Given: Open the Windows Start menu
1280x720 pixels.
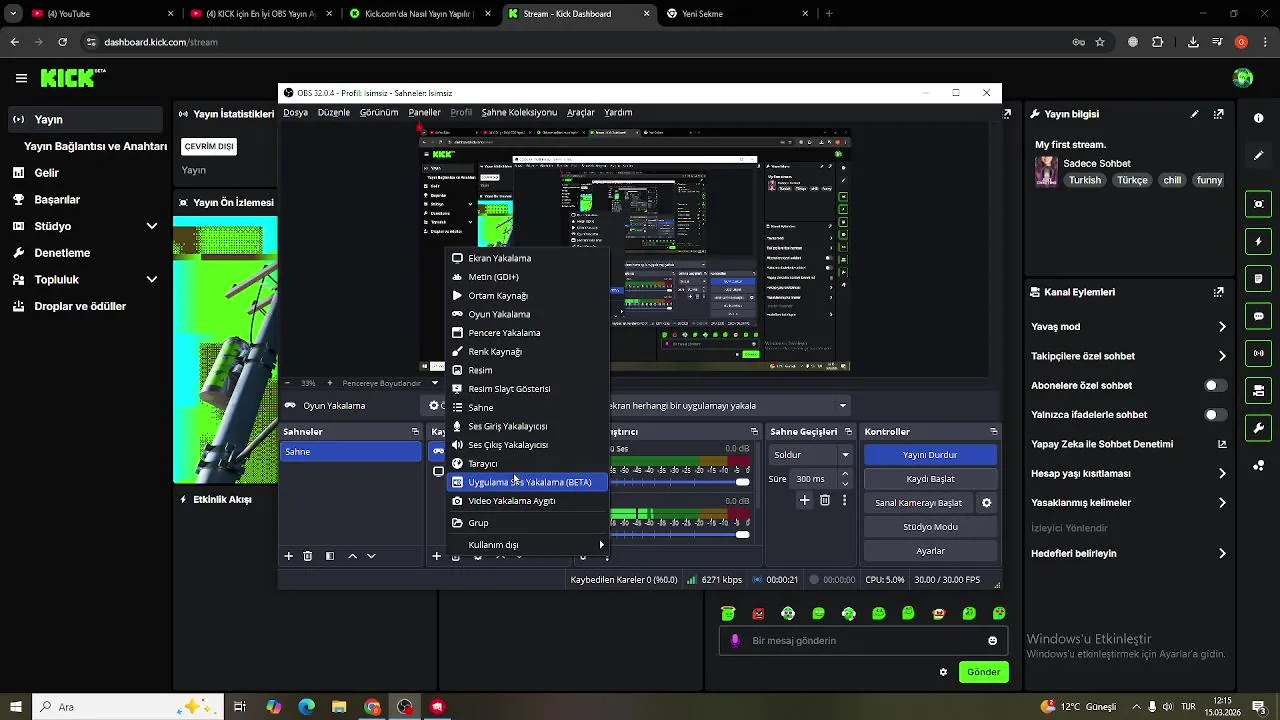Looking at the screenshot, I should tap(15, 707).
